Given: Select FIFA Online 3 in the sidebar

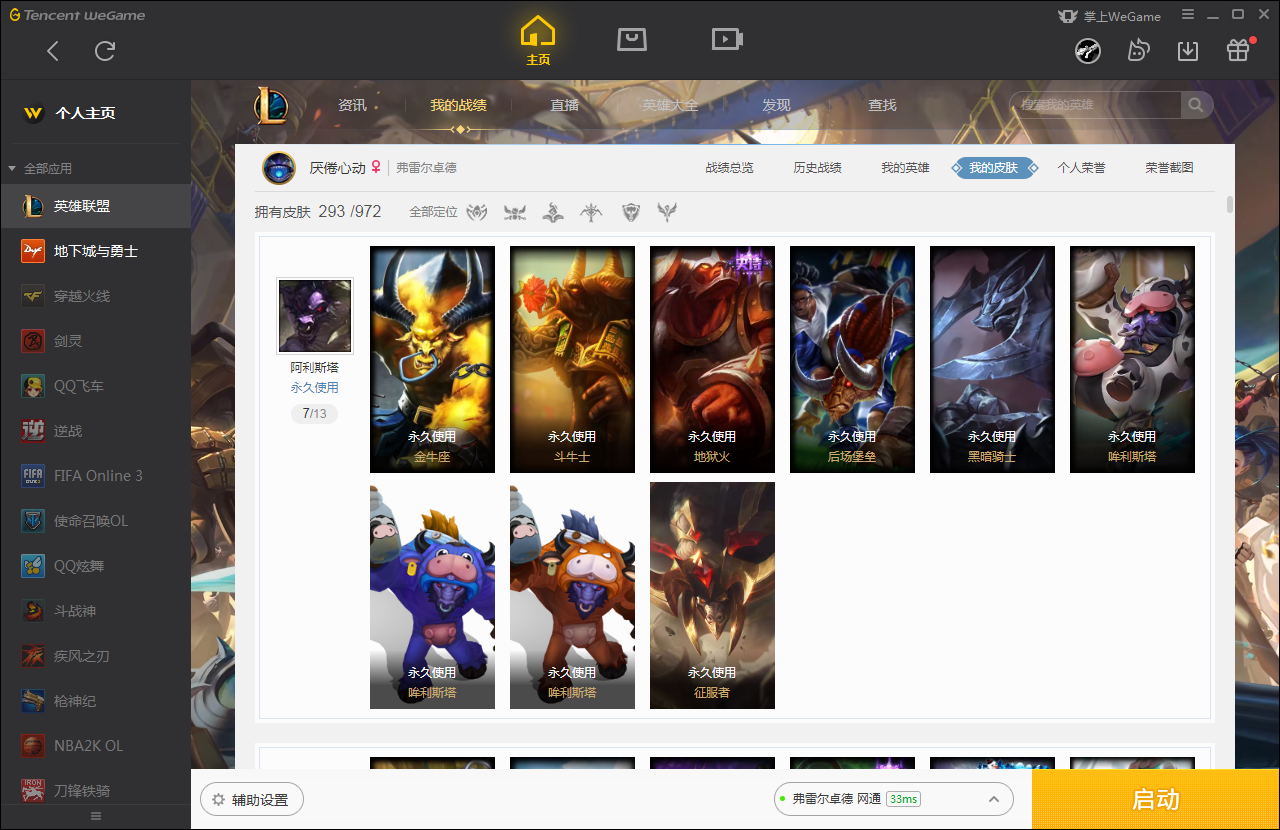Looking at the screenshot, I should (95, 476).
